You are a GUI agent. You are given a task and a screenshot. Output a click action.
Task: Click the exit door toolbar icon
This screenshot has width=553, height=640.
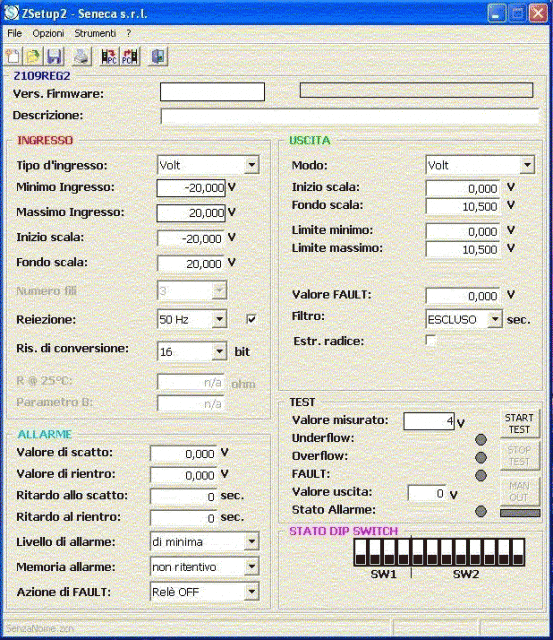coord(158,57)
